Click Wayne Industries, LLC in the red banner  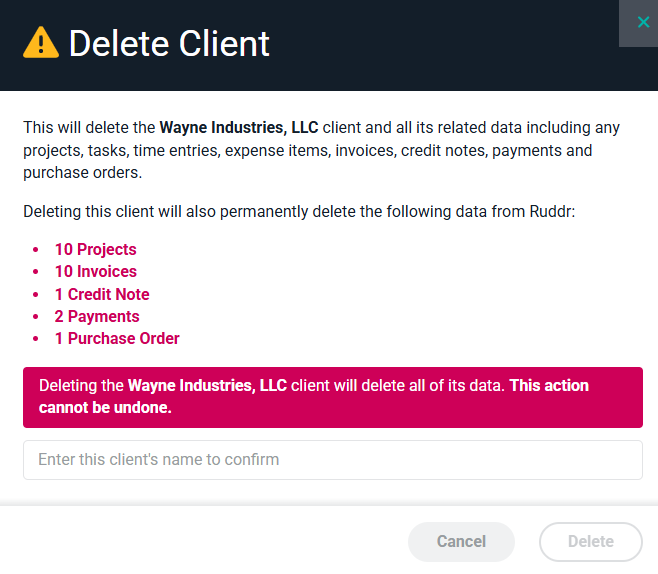[207, 385]
